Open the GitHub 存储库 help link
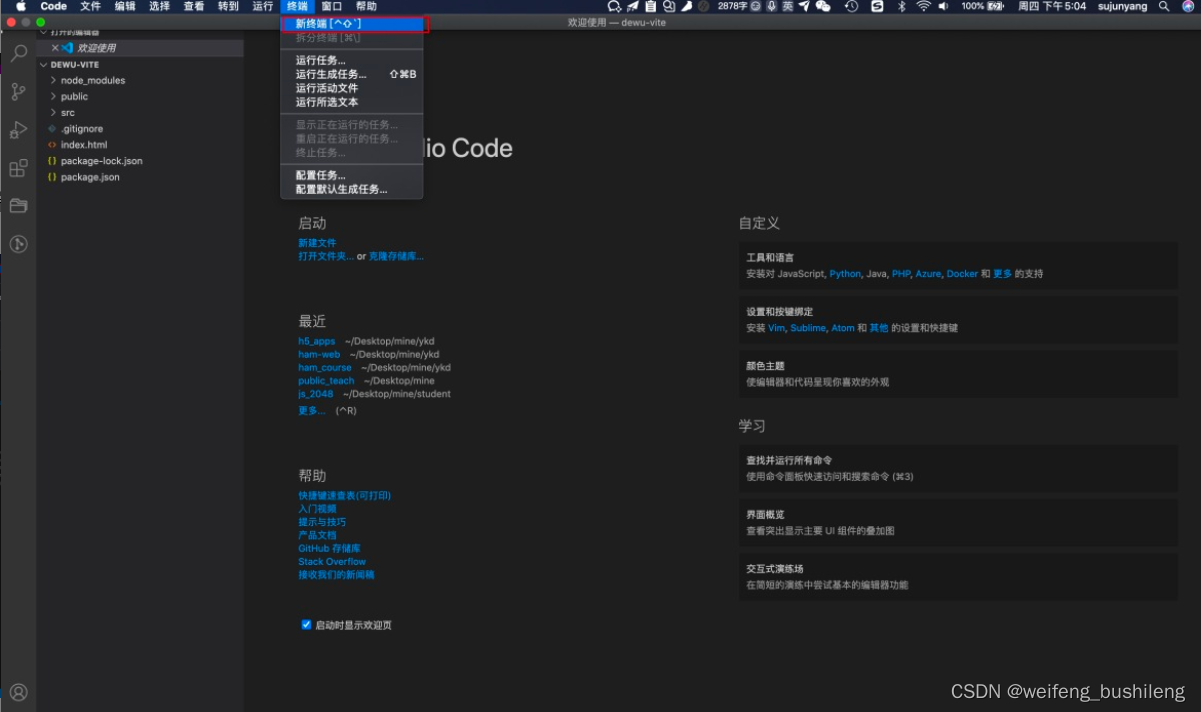Screen dimensions: 1201x712 pyautogui.click(x=329, y=548)
